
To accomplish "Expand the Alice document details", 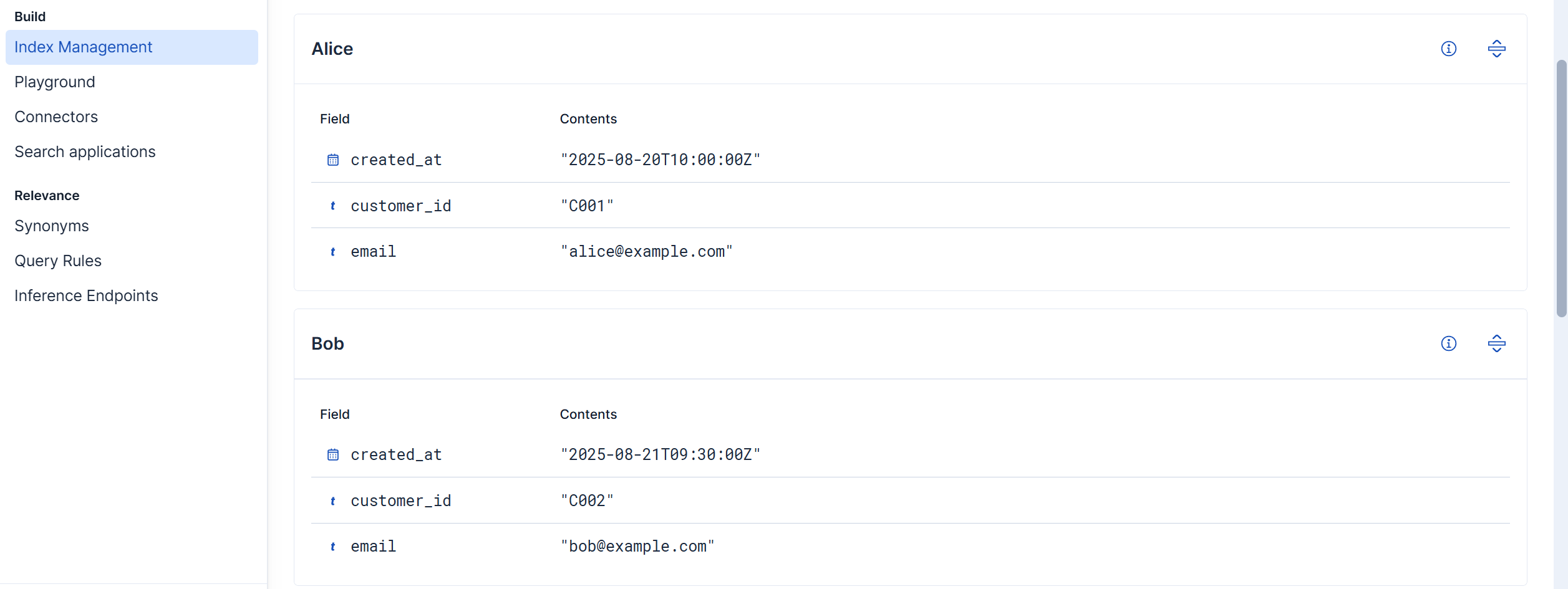I will coord(1497,49).
